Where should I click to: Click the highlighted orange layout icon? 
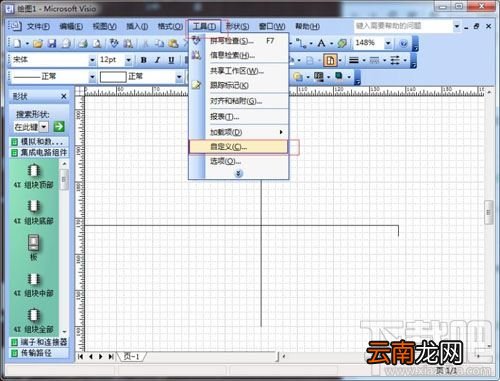click(x=330, y=60)
